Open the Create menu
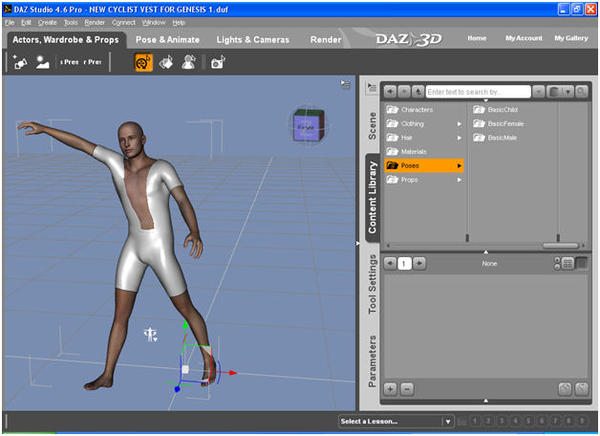600x436 pixels. [47, 23]
